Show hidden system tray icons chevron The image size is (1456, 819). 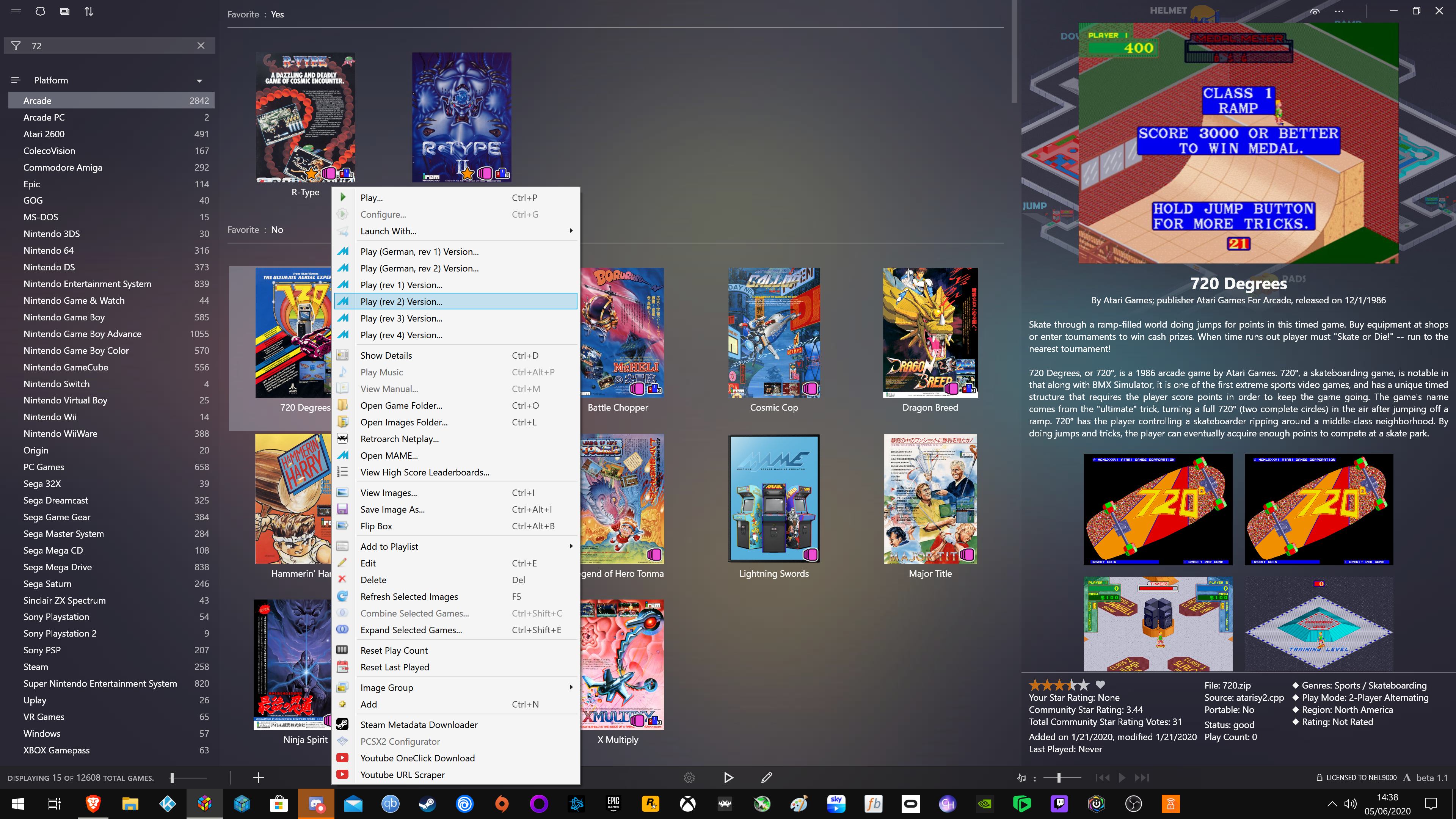(1332, 804)
